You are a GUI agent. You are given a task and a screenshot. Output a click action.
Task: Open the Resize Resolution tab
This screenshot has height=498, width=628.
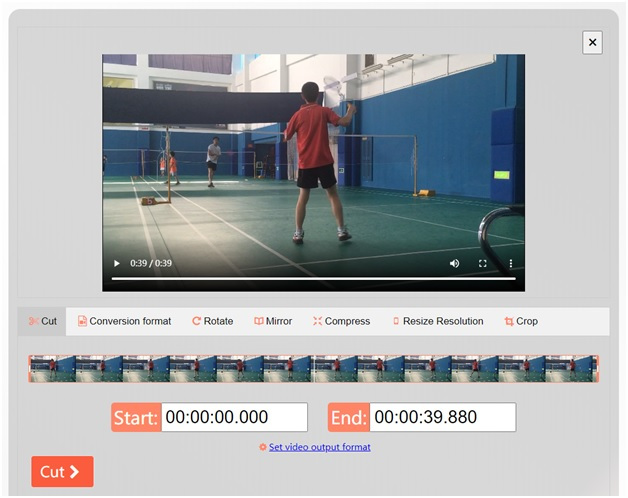tap(438, 321)
